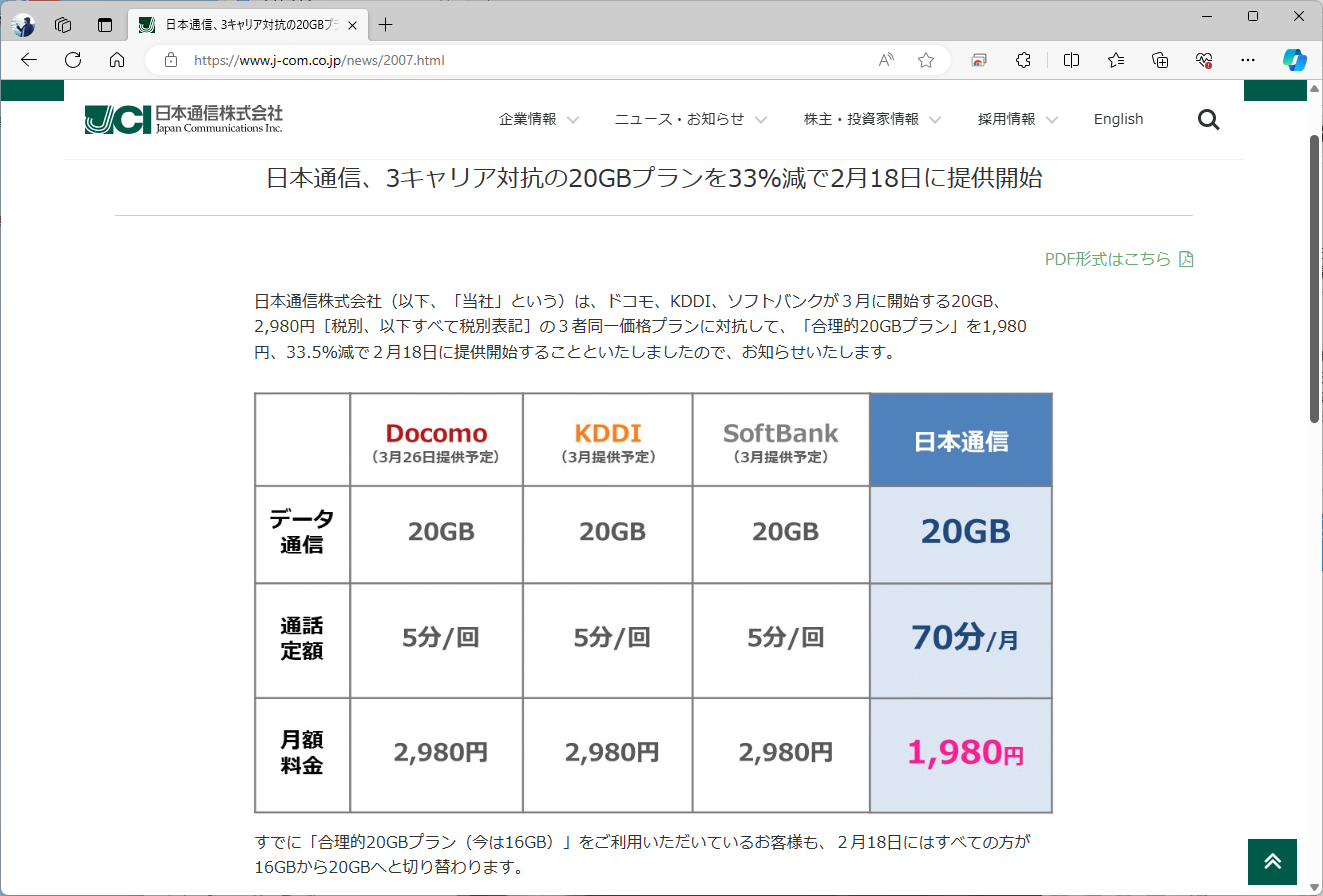
Task: Click the PDF file icon beside the link
Action: 1186,259
